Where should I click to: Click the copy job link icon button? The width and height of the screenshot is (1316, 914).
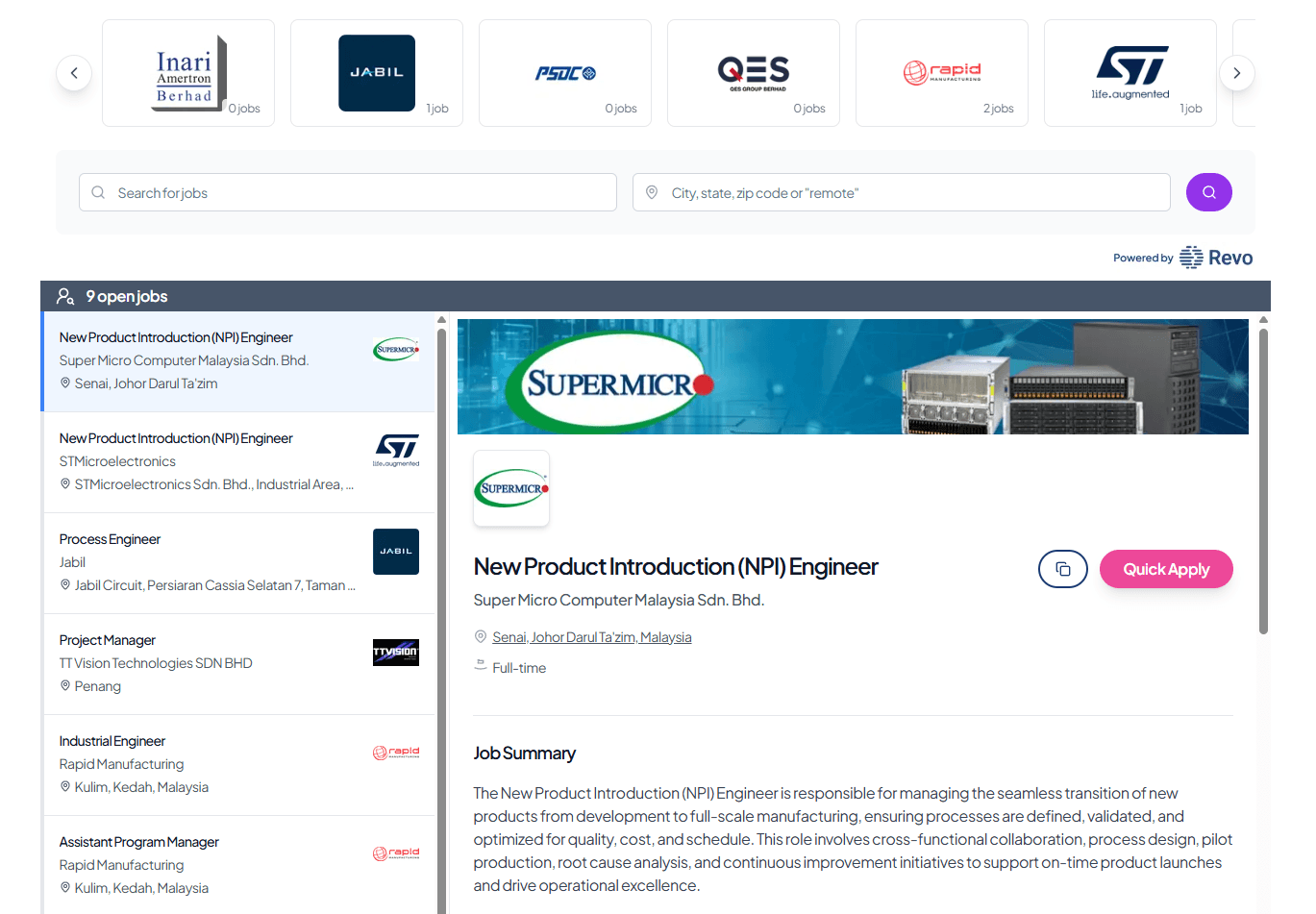pos(1062,569)
